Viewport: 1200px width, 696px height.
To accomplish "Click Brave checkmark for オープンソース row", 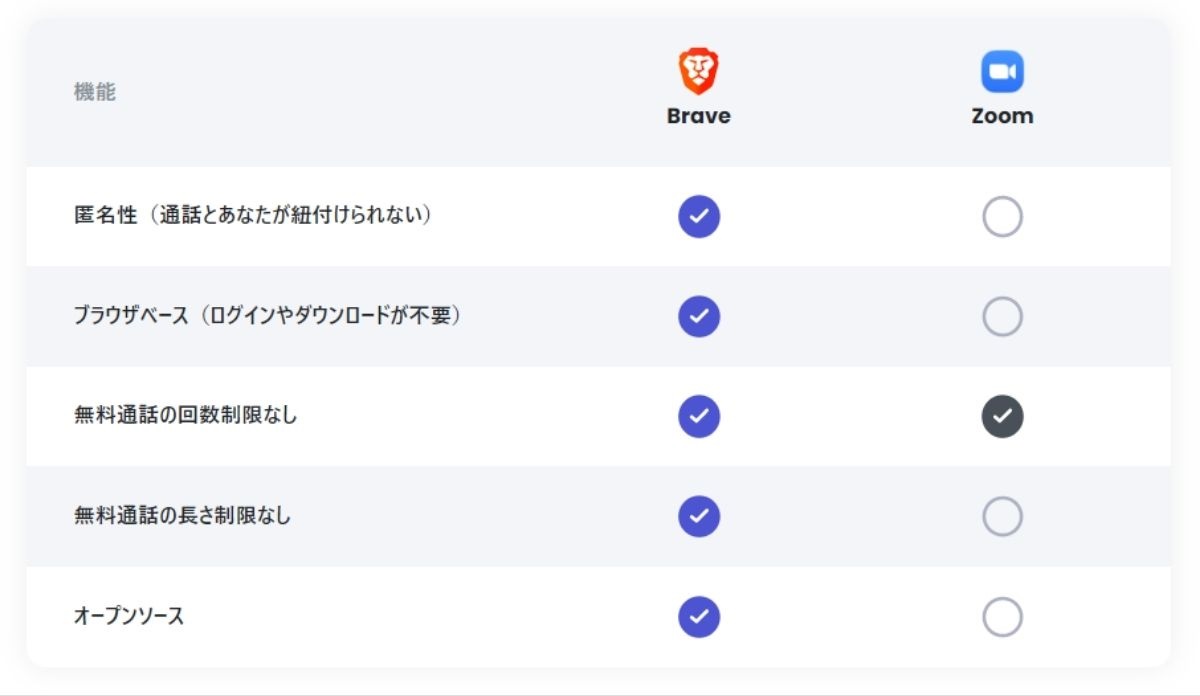I will pos(699,616).
